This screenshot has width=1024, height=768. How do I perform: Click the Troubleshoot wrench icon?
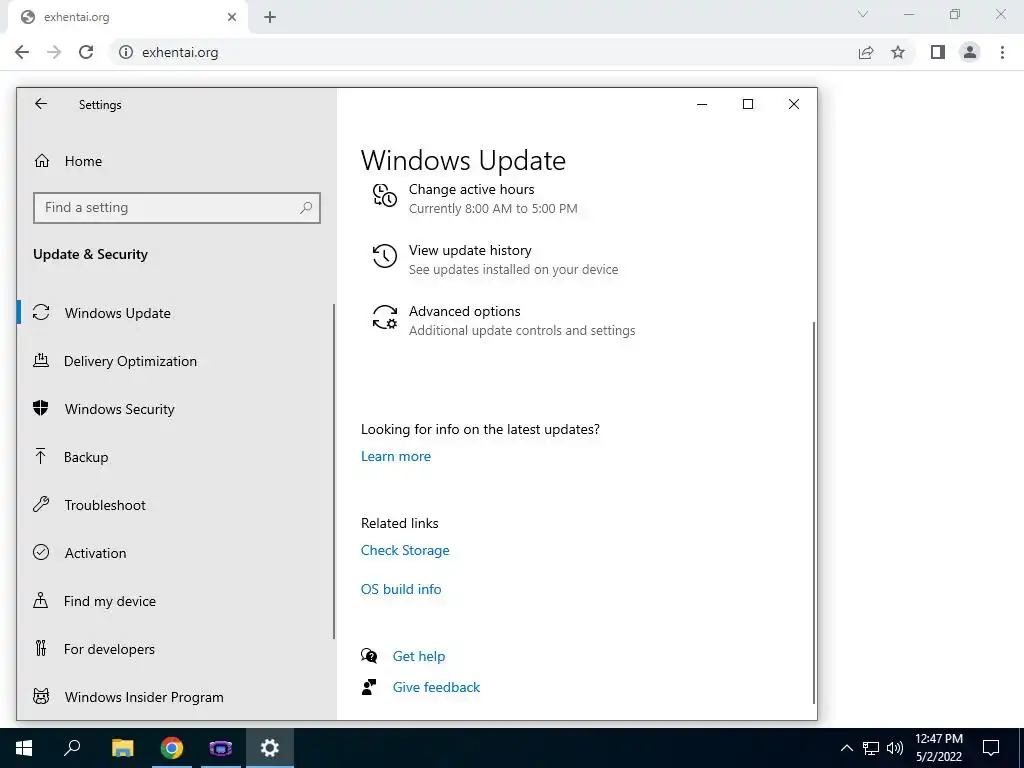coord(41,504)
